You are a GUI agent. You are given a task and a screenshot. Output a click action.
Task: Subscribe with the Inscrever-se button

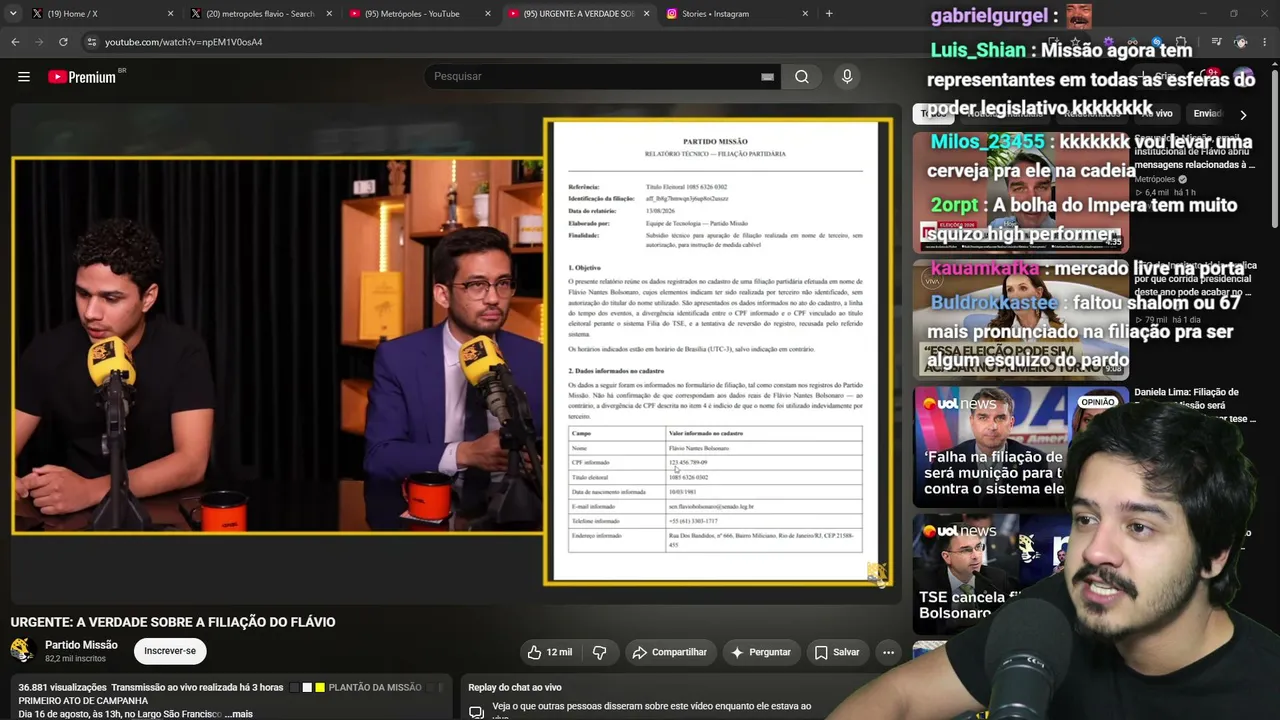170,651
